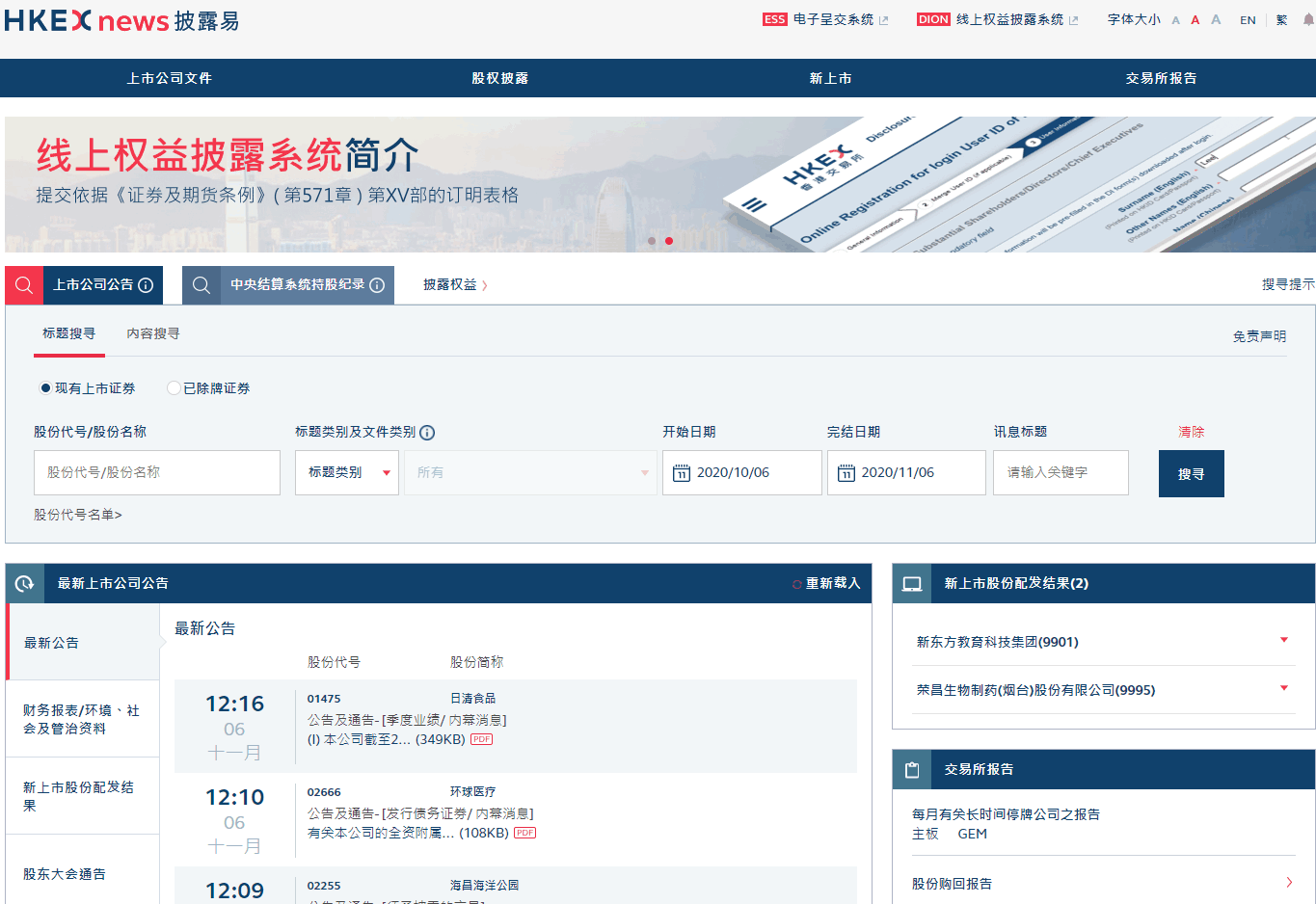Open the 标题类别 dropdown
This screenshot has width=1316, height=904.
coord(347,472)
